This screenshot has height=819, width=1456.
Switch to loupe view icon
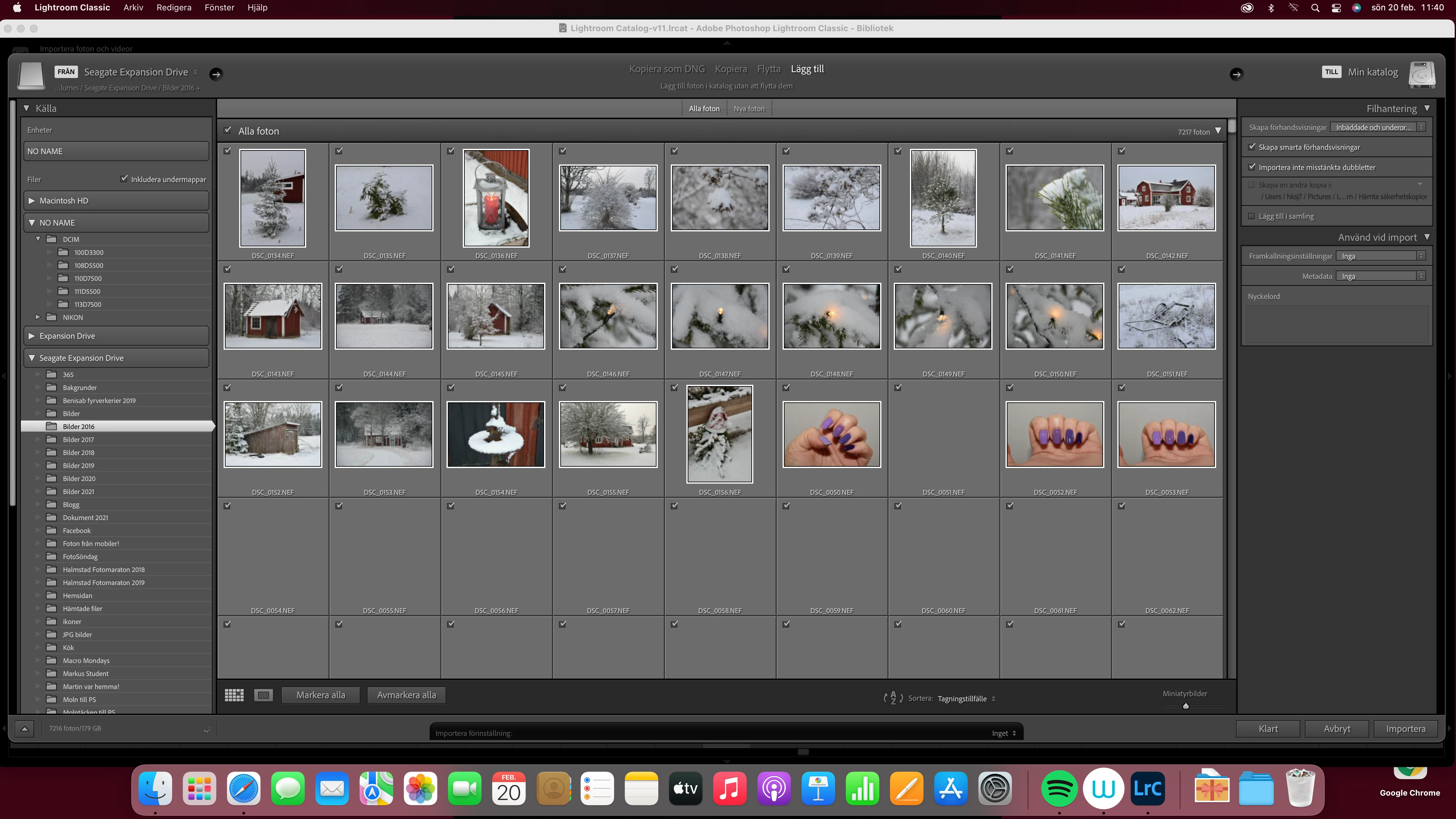[x=263, y=695]
